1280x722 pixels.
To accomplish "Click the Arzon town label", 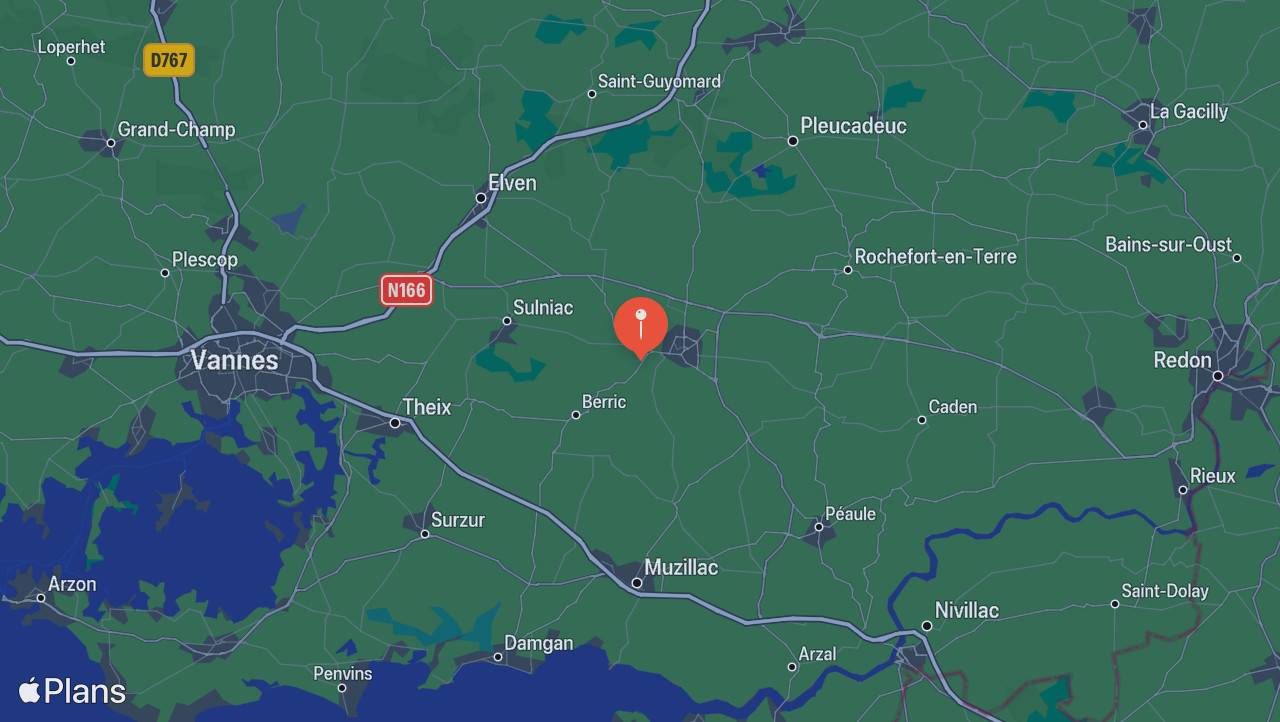I will click(x=73, y=584).
